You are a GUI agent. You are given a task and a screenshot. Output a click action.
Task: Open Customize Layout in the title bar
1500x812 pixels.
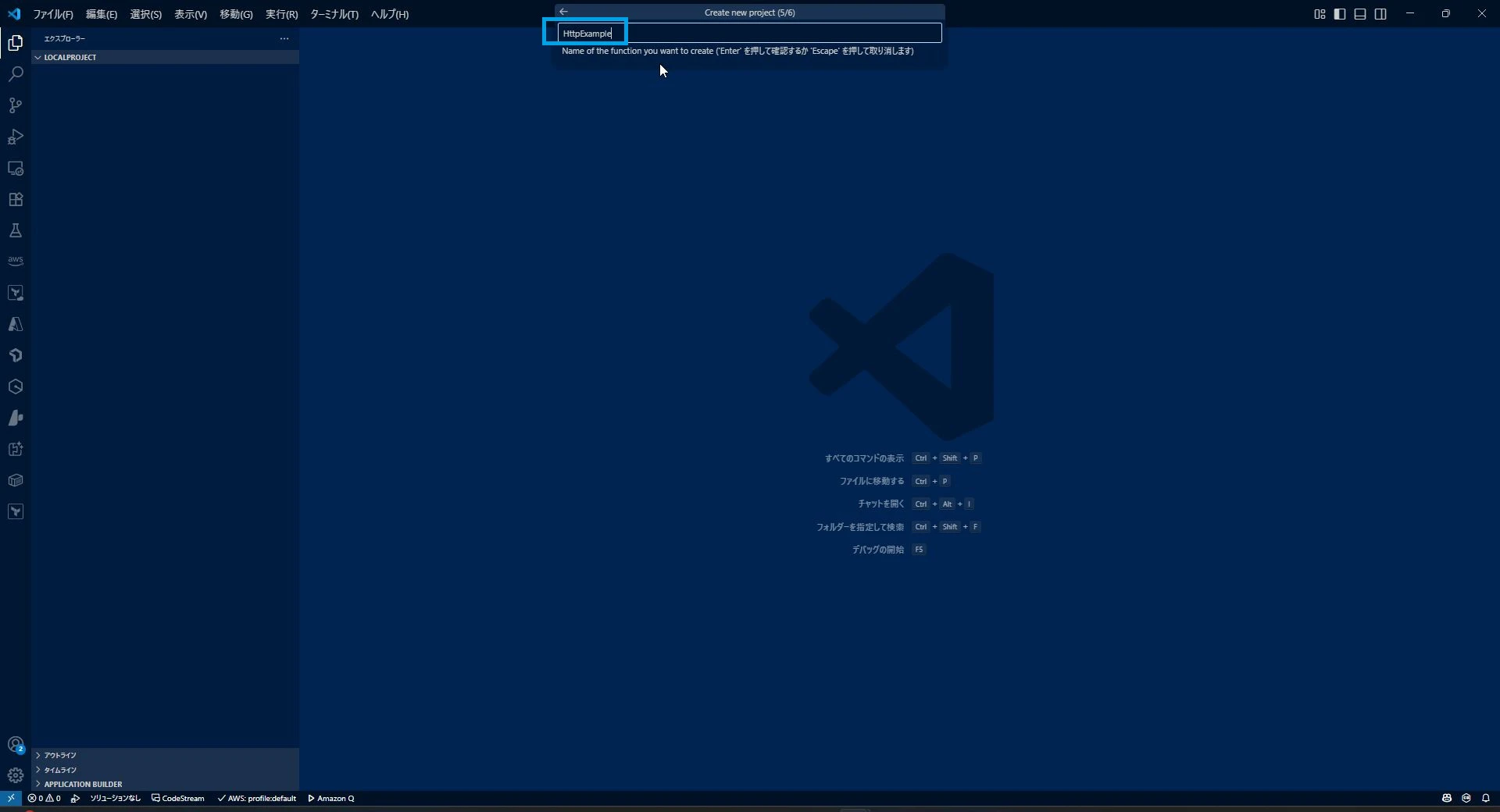(x=1320, y=14)
